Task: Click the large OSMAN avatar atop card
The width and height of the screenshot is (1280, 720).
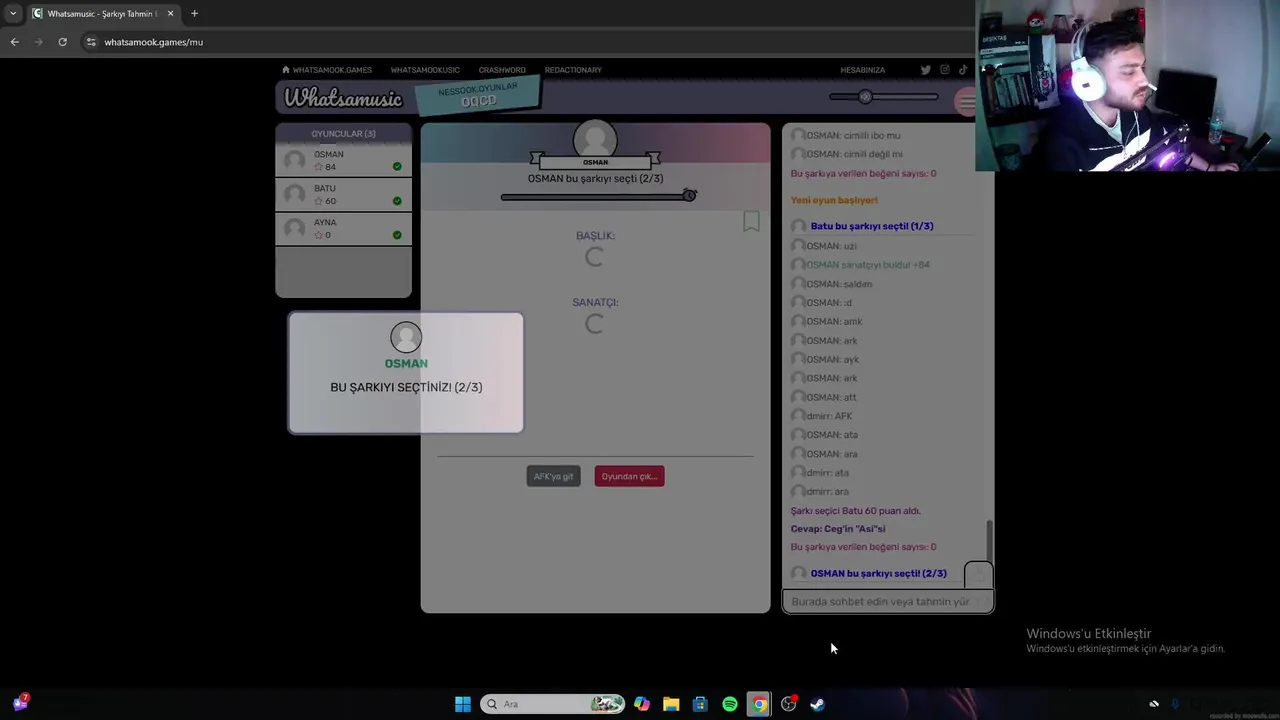Action: 595,140
